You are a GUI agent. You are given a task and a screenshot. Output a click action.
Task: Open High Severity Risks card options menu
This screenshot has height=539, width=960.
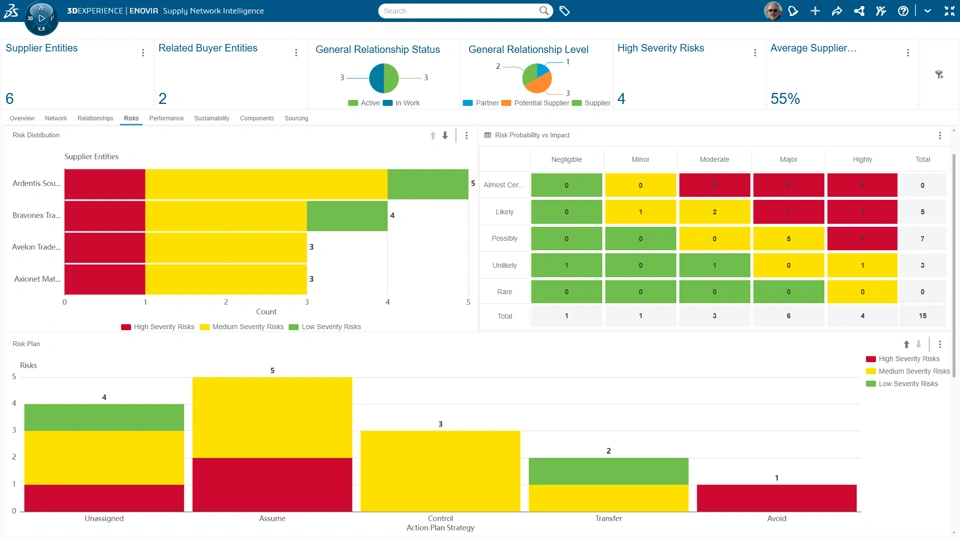[x=755, y=53]
